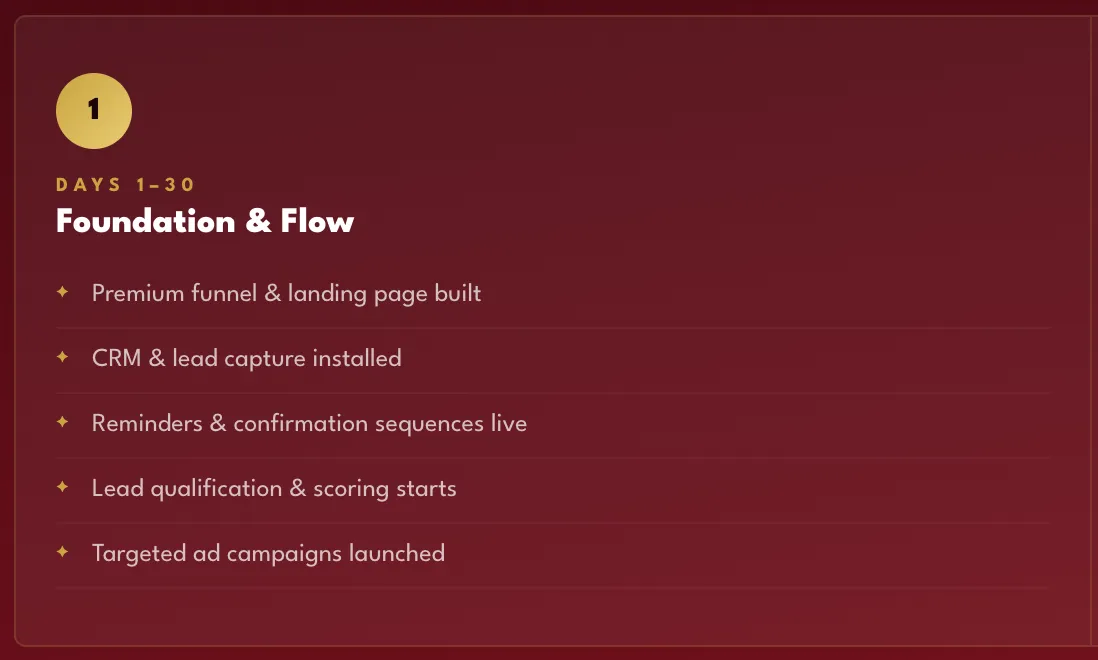Select the Premium funnel & landing page built text
This screenshot has height=660, width=1098.
pos(286,293)
